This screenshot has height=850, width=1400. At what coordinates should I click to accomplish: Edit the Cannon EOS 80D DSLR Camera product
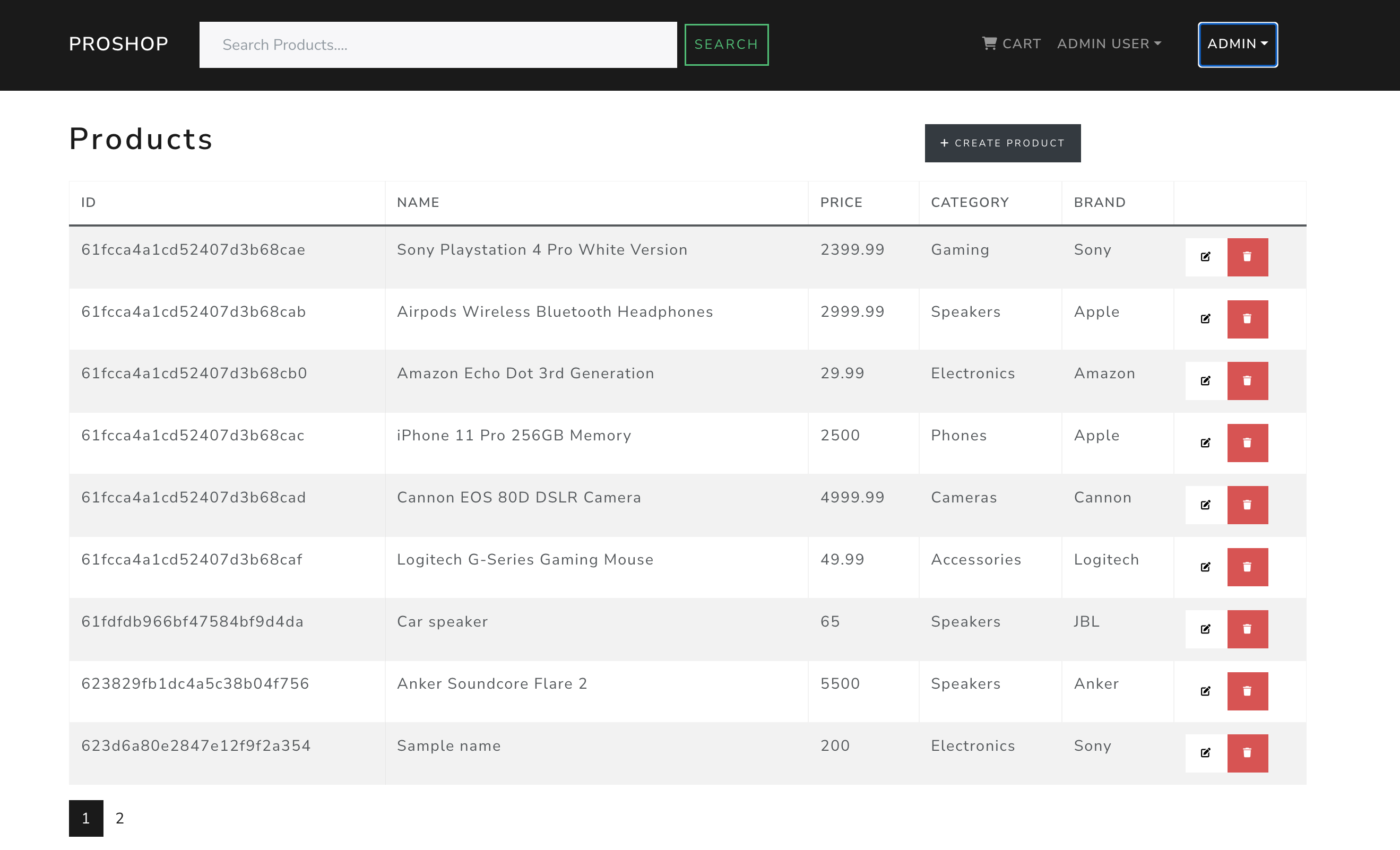(1206, 505)
